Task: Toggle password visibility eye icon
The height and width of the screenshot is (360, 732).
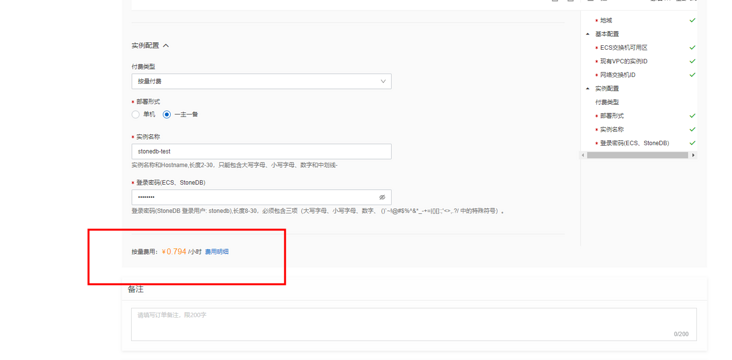Action: coord(382,197)
